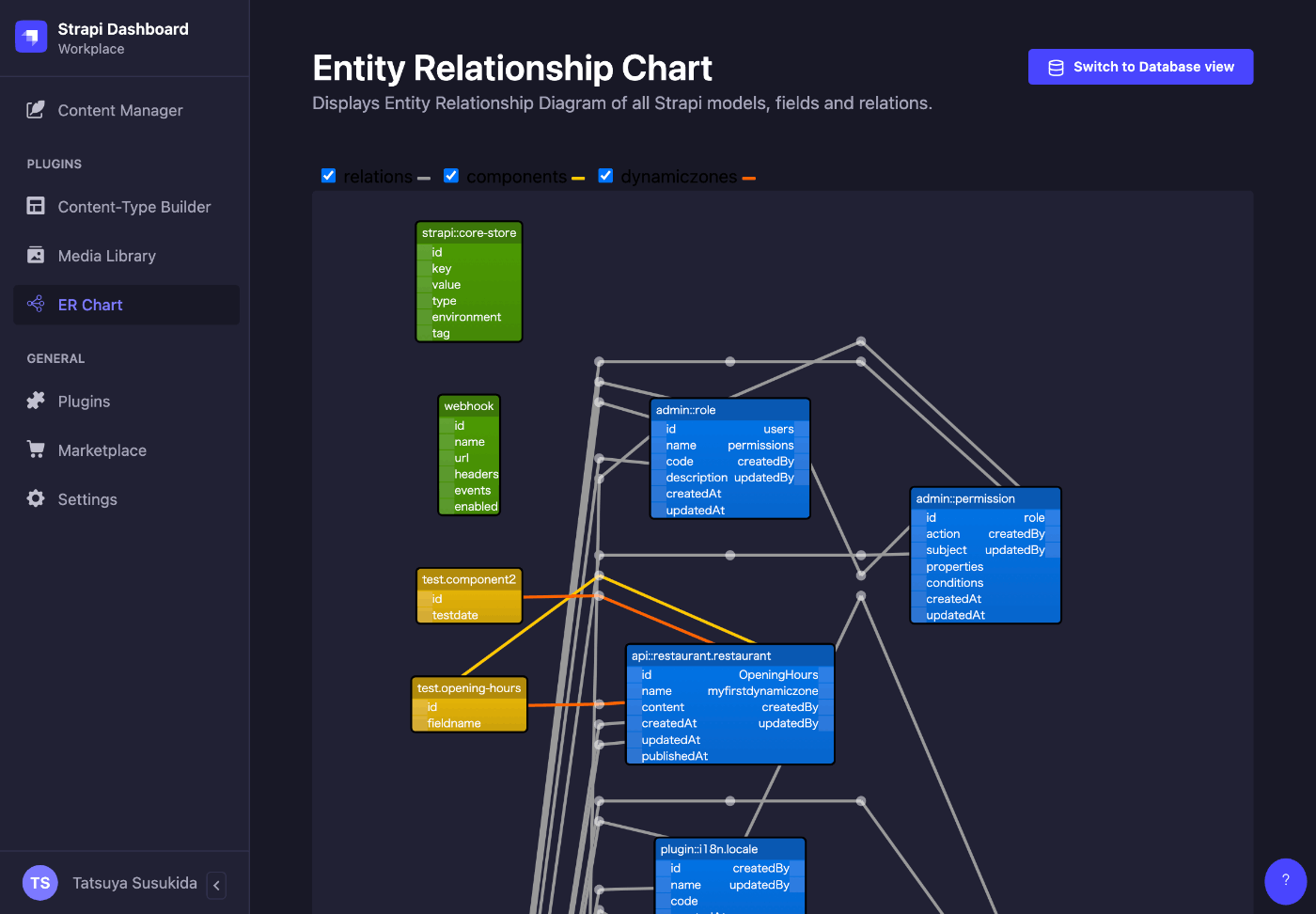Click the Strapi logo icon
1316x914 pixels.
31,37
